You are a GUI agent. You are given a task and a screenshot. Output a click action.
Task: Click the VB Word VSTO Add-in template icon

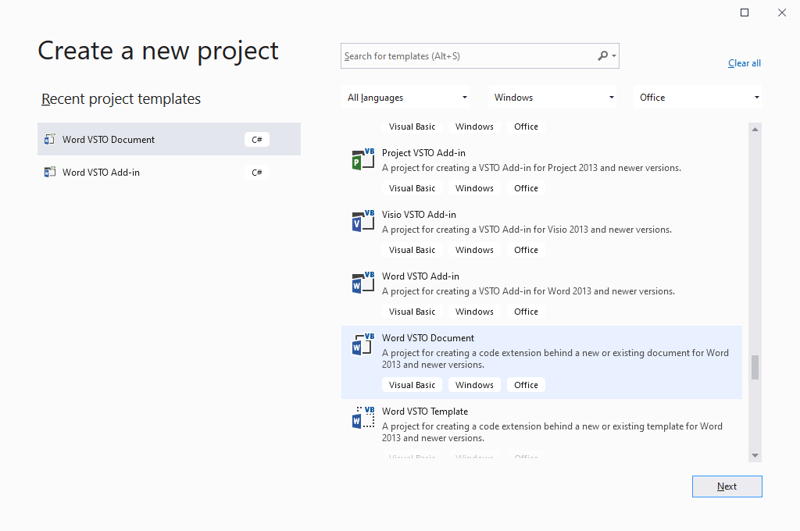click(x=363, y=283)
